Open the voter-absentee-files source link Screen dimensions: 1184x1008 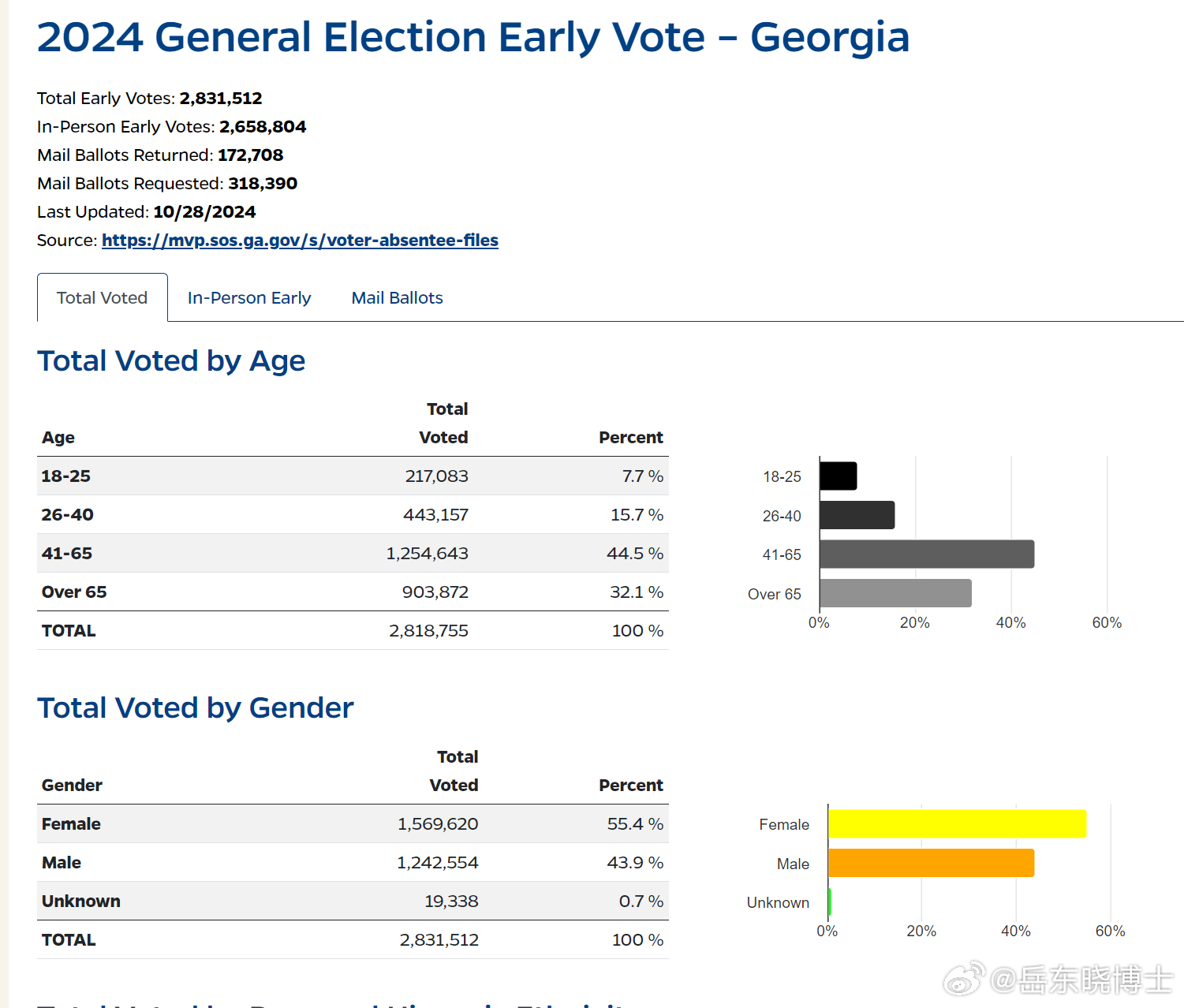click(300, 241)
